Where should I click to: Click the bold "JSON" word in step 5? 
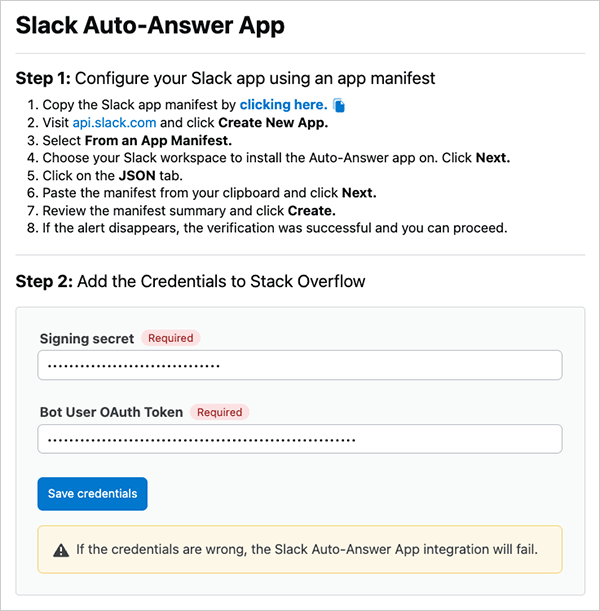pos(136,175)
